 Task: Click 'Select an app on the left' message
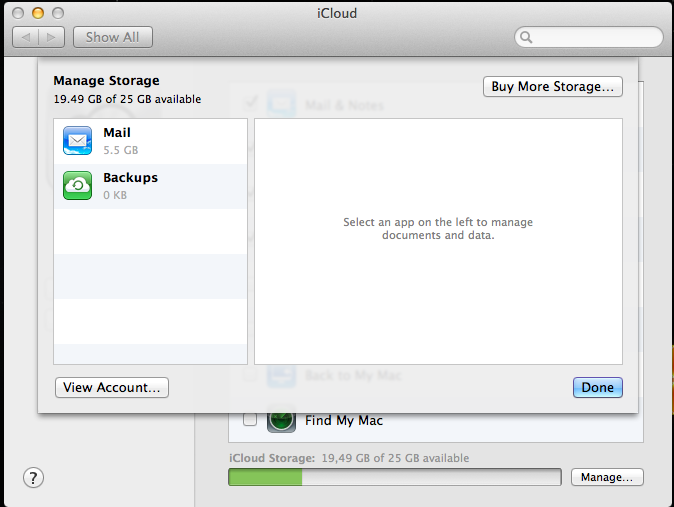click(x=438, y=229)
